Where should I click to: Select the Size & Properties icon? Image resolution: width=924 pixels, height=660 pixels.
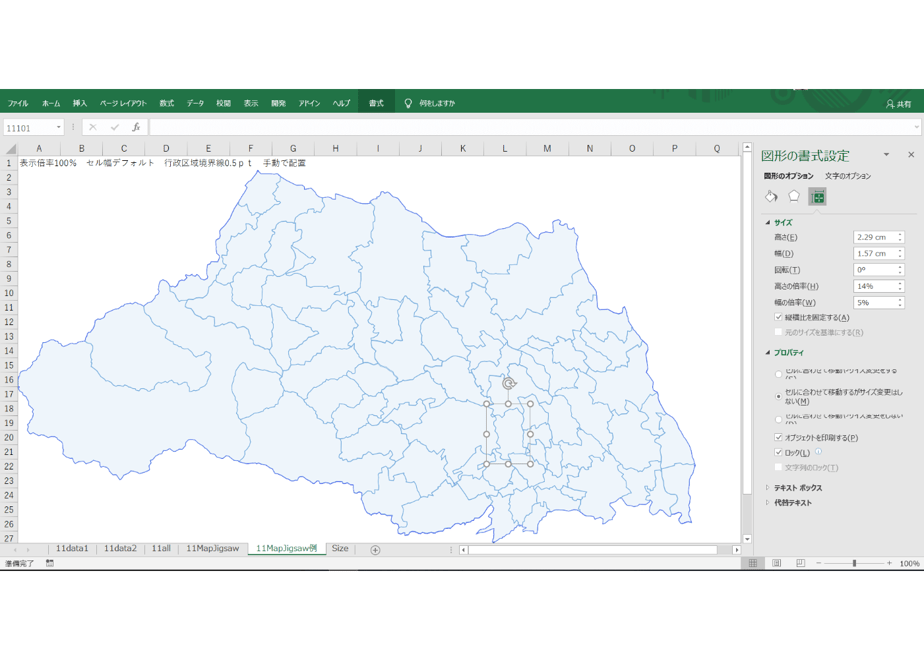(x=817, y=197)
